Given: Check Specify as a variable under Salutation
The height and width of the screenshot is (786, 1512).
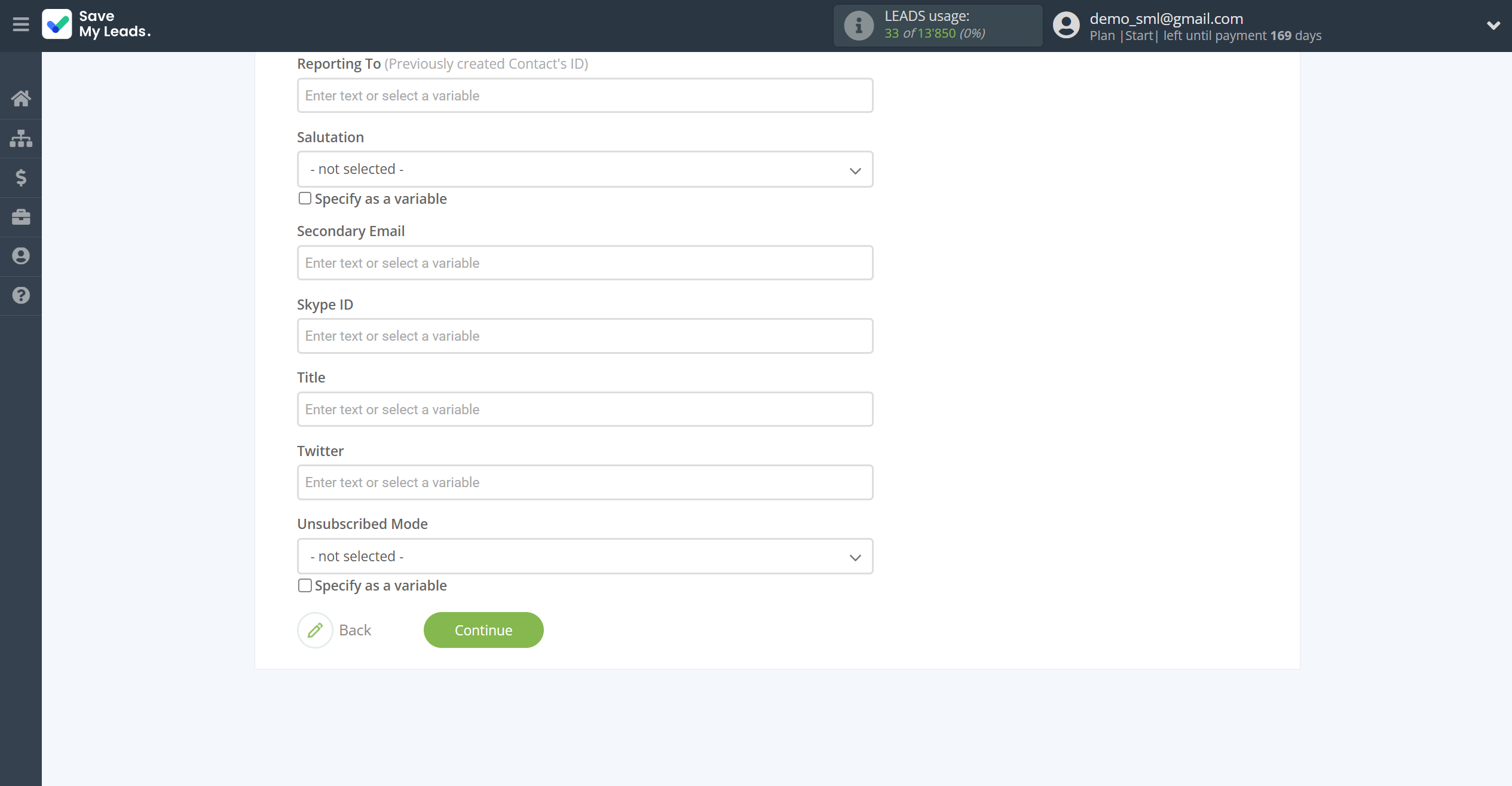Looking at the screenshot, I should 305,198.
